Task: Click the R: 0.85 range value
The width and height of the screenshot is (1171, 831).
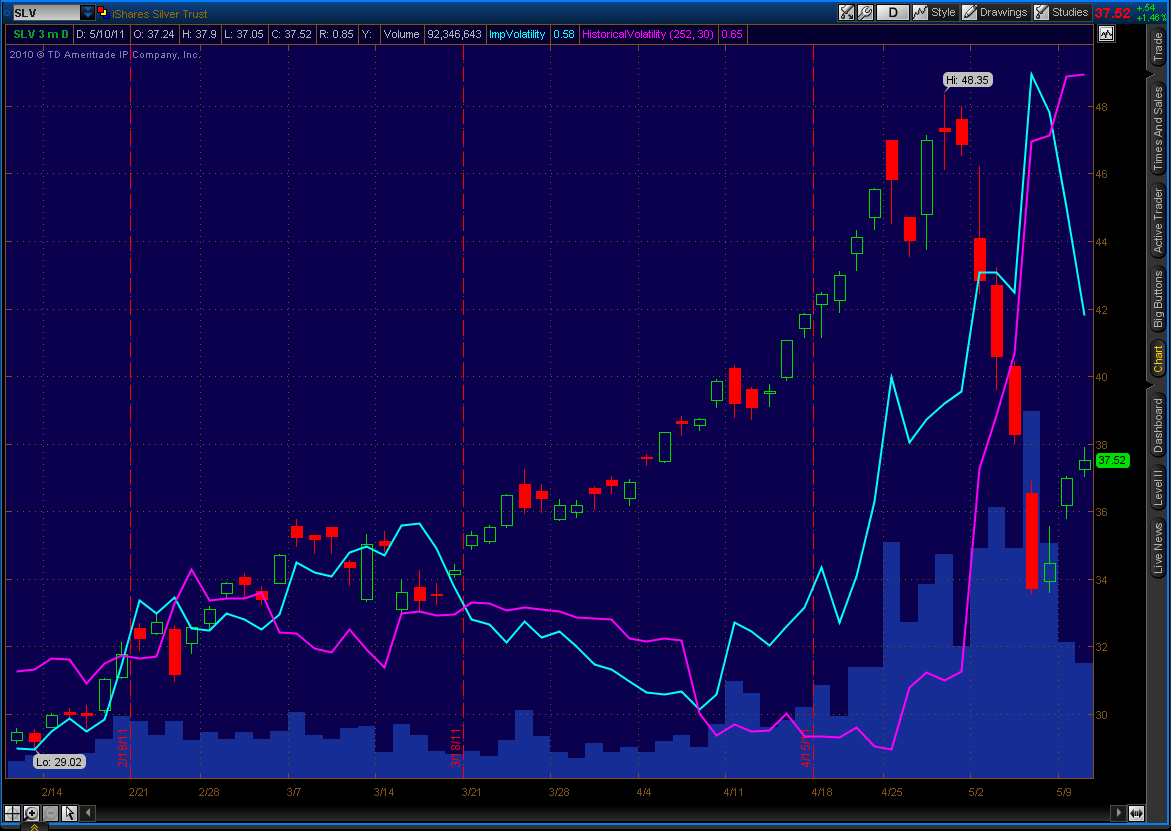Action: (x=335, y=34)
